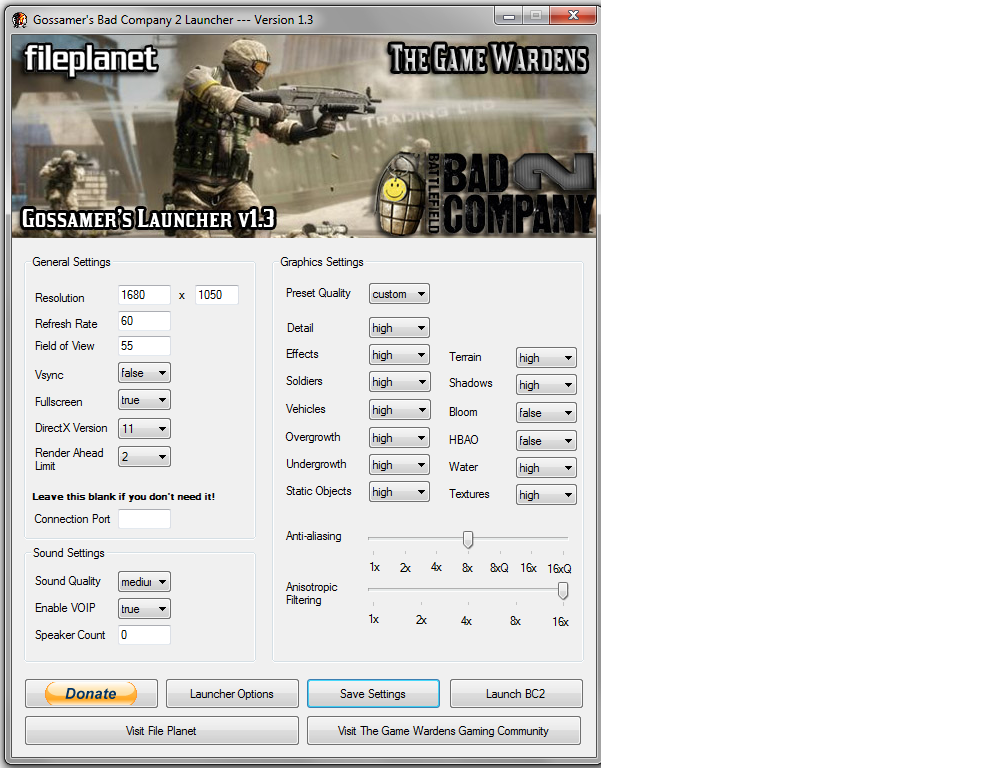Expand the Overgrowth dropdown
Image resolution: width=1008 pixels, height=768 pixels.
(x=399, y=438)
